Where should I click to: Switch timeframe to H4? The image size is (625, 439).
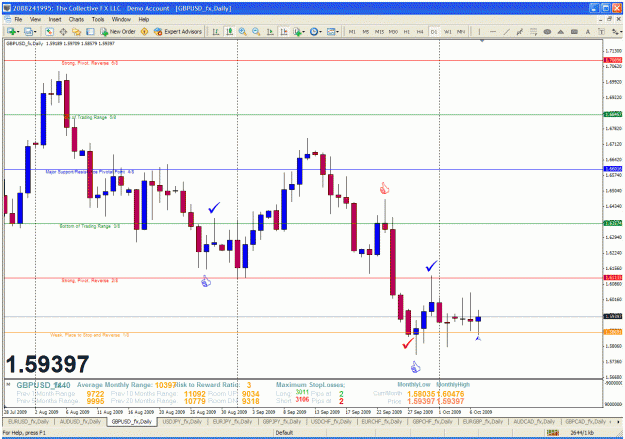pos(420,31)
